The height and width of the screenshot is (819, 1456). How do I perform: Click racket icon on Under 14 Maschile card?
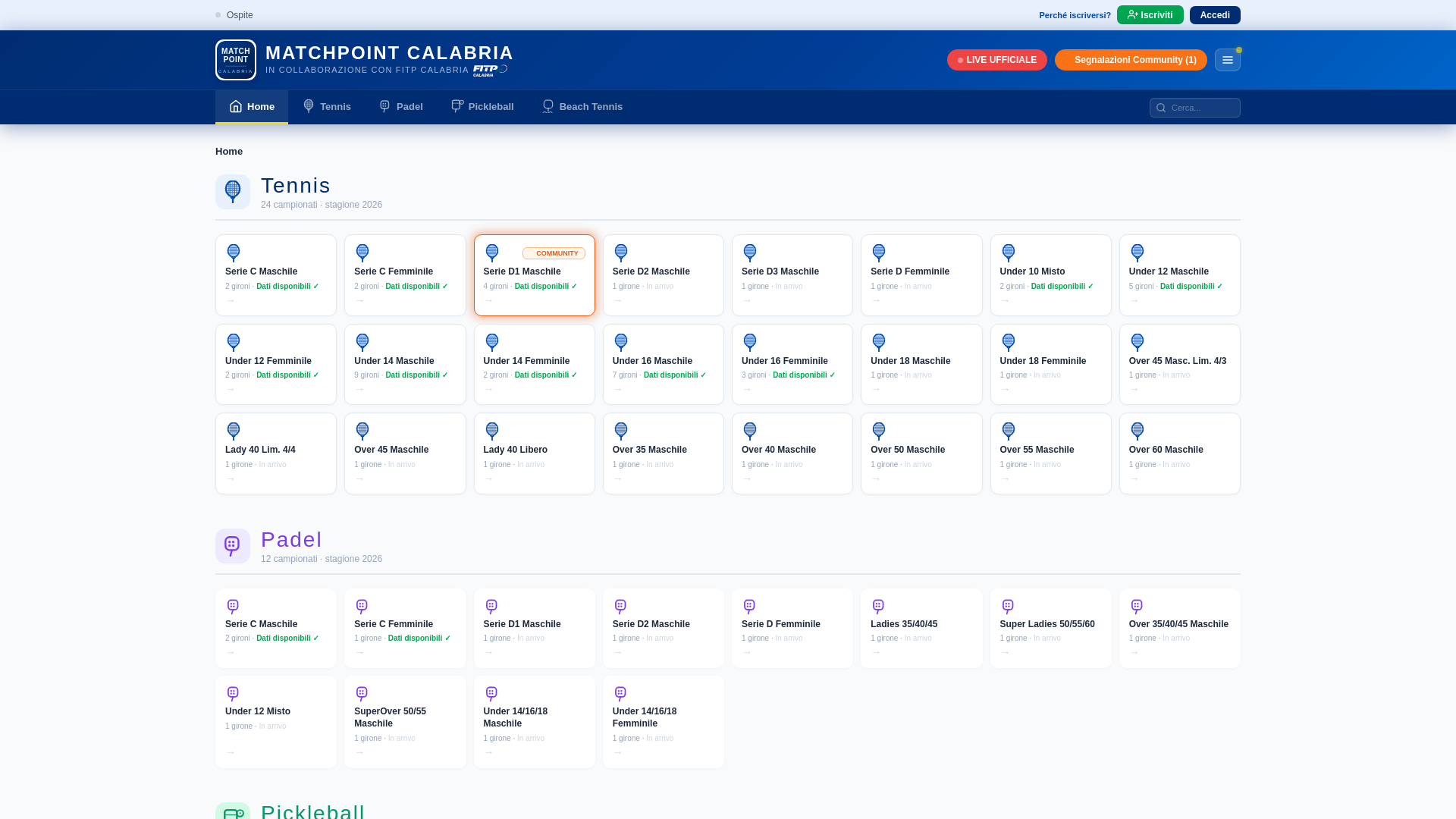click(x=362, y=342)
